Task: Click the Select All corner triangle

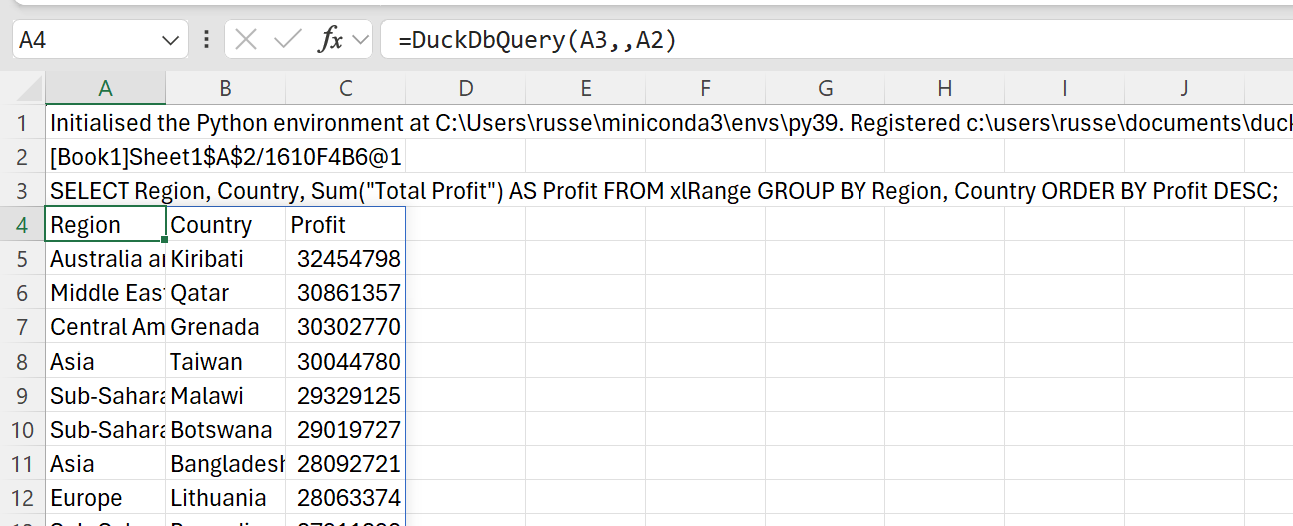Action: (23, 89)
